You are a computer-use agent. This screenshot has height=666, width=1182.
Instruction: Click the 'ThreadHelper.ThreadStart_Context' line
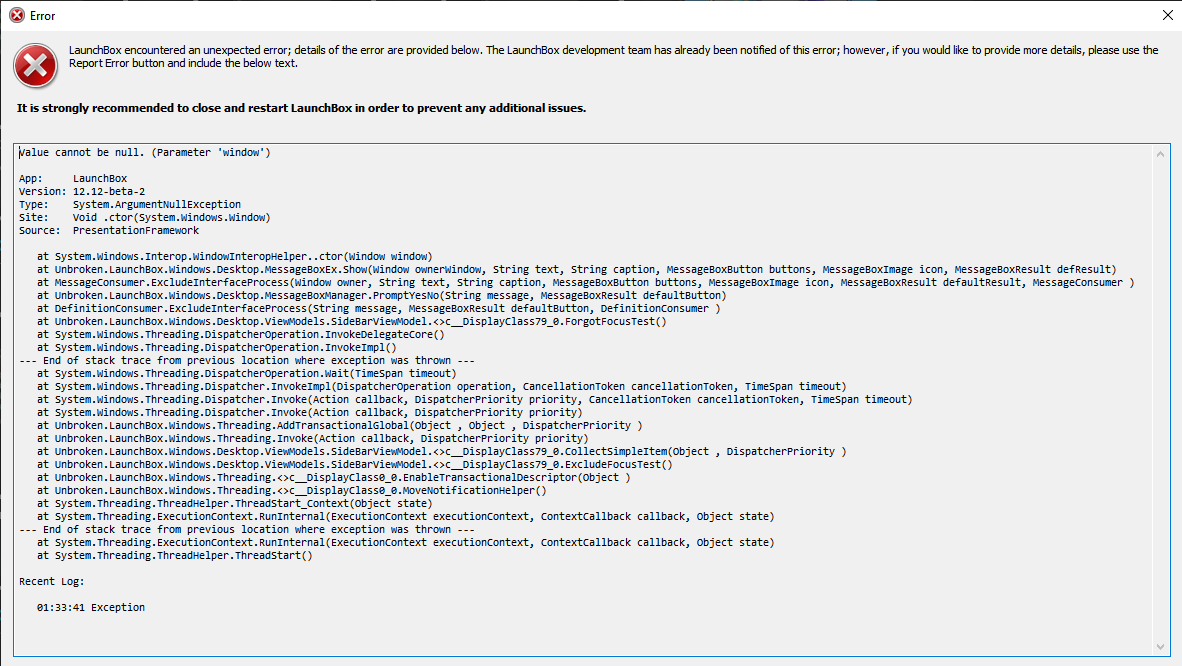coord(234,503)
